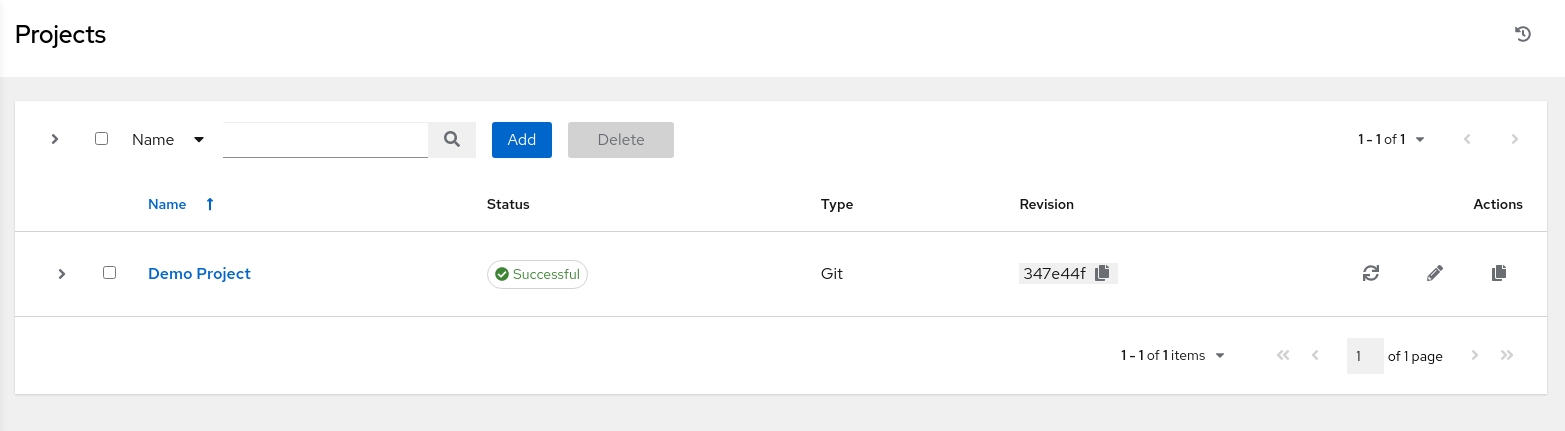Click the current page number field

click(1364, 356)
